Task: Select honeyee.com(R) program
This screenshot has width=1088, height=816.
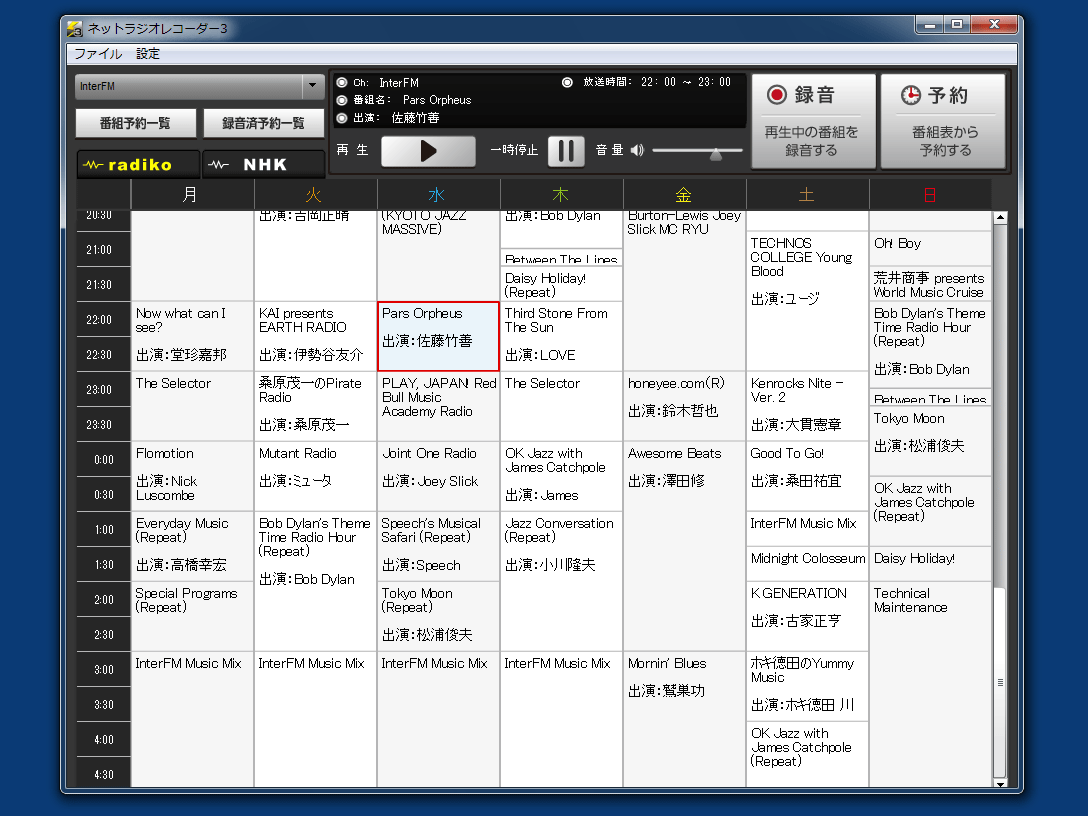Action: tap(685, 406)
